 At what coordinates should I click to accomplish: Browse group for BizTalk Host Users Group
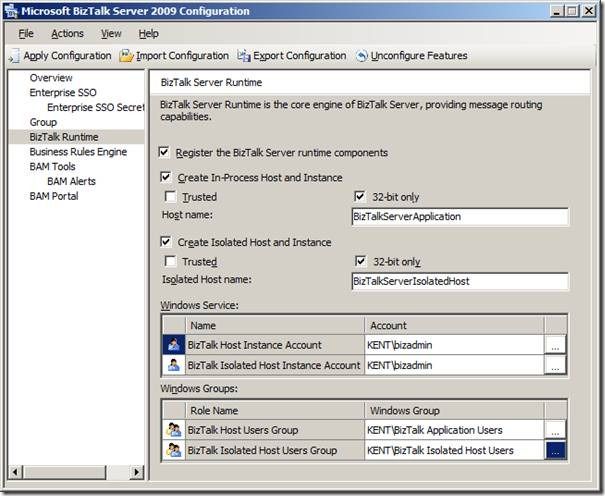tap(555, 430)
